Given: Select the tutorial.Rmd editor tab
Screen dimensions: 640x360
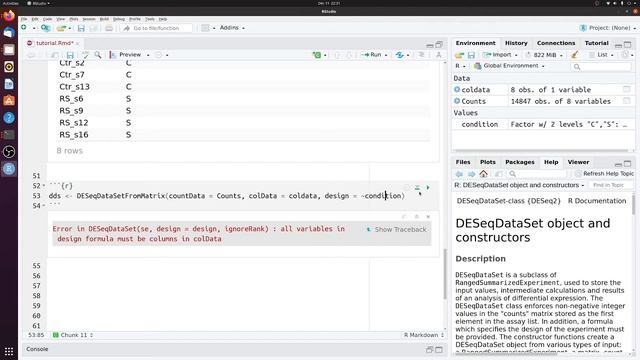Looking at the screenshot, I should 53,43.
